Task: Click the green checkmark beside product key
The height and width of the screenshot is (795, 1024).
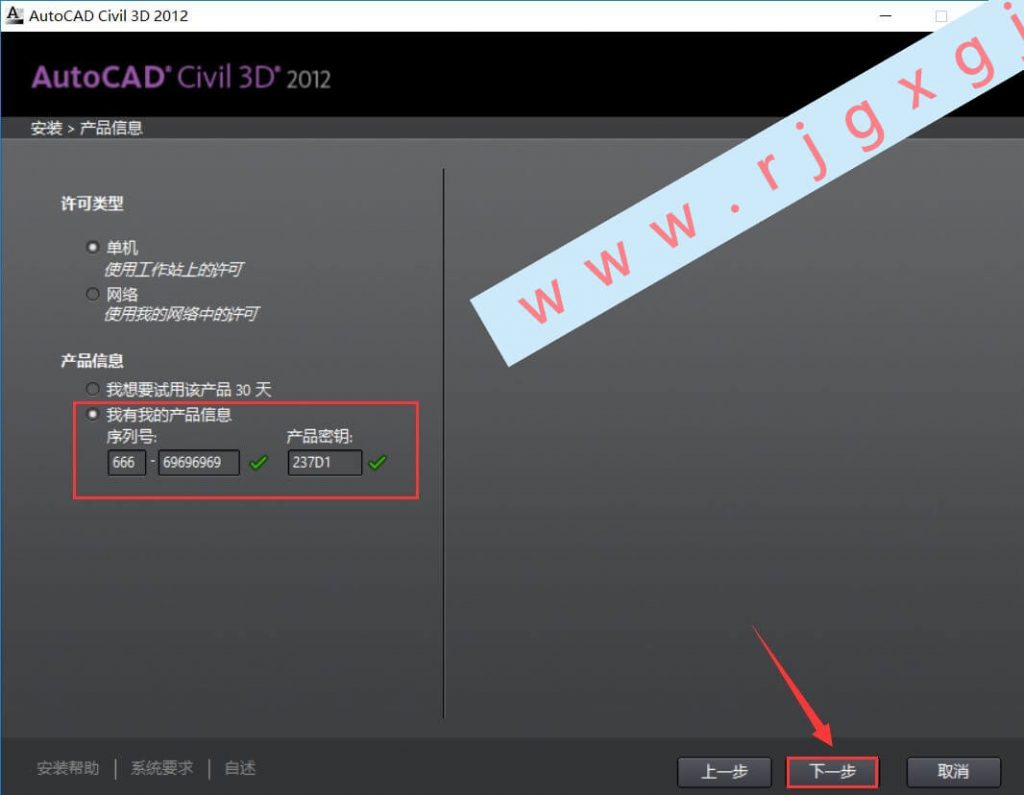Action: [377, 462]
